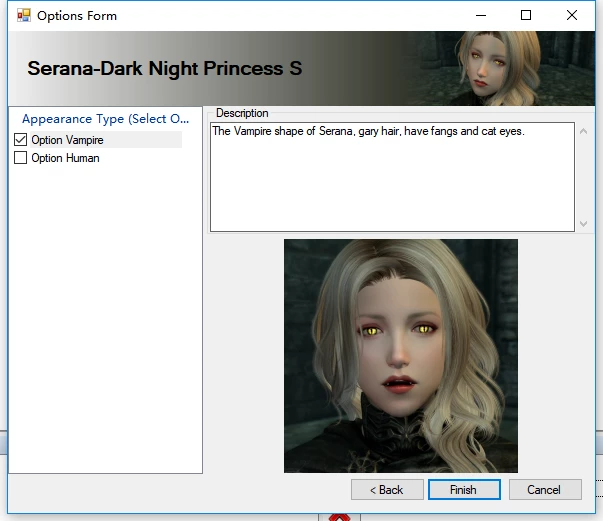
Task: Click inside the Description text box
Action: coord(392,177)
